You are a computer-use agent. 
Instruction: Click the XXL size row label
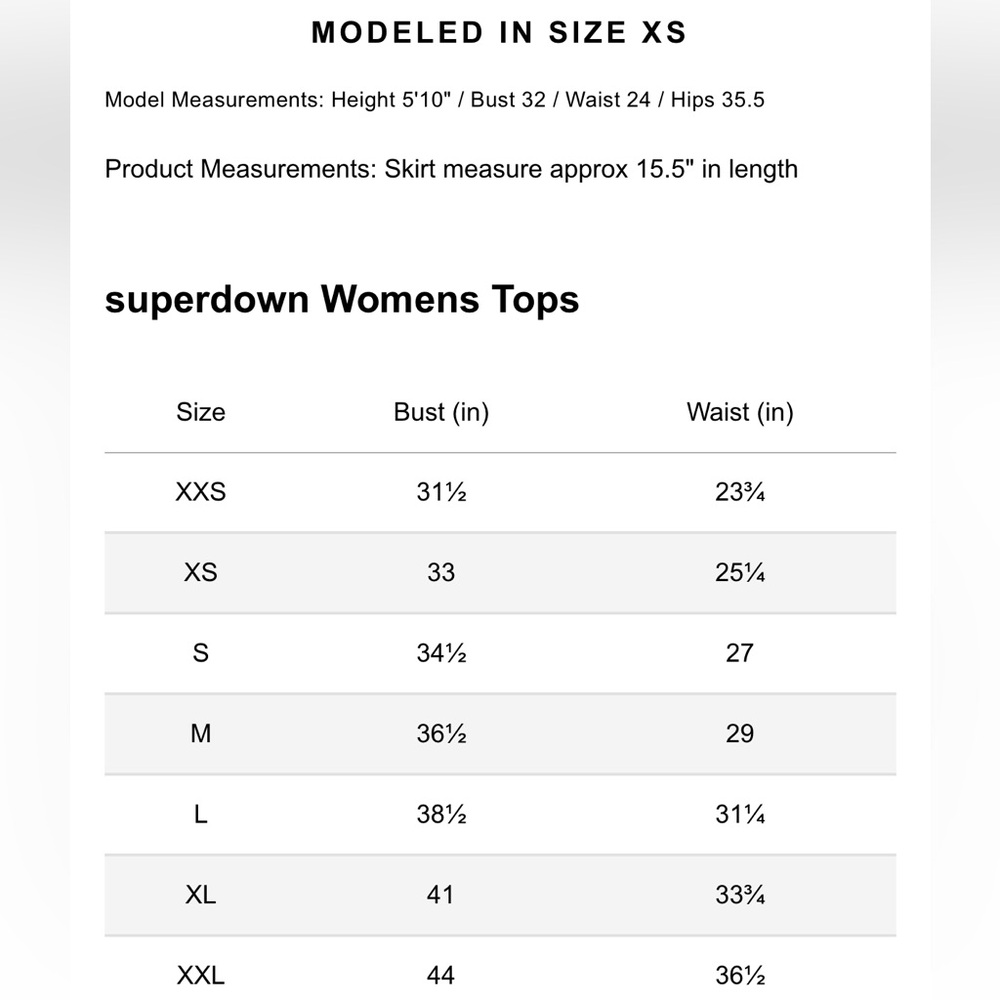[201, 975]
